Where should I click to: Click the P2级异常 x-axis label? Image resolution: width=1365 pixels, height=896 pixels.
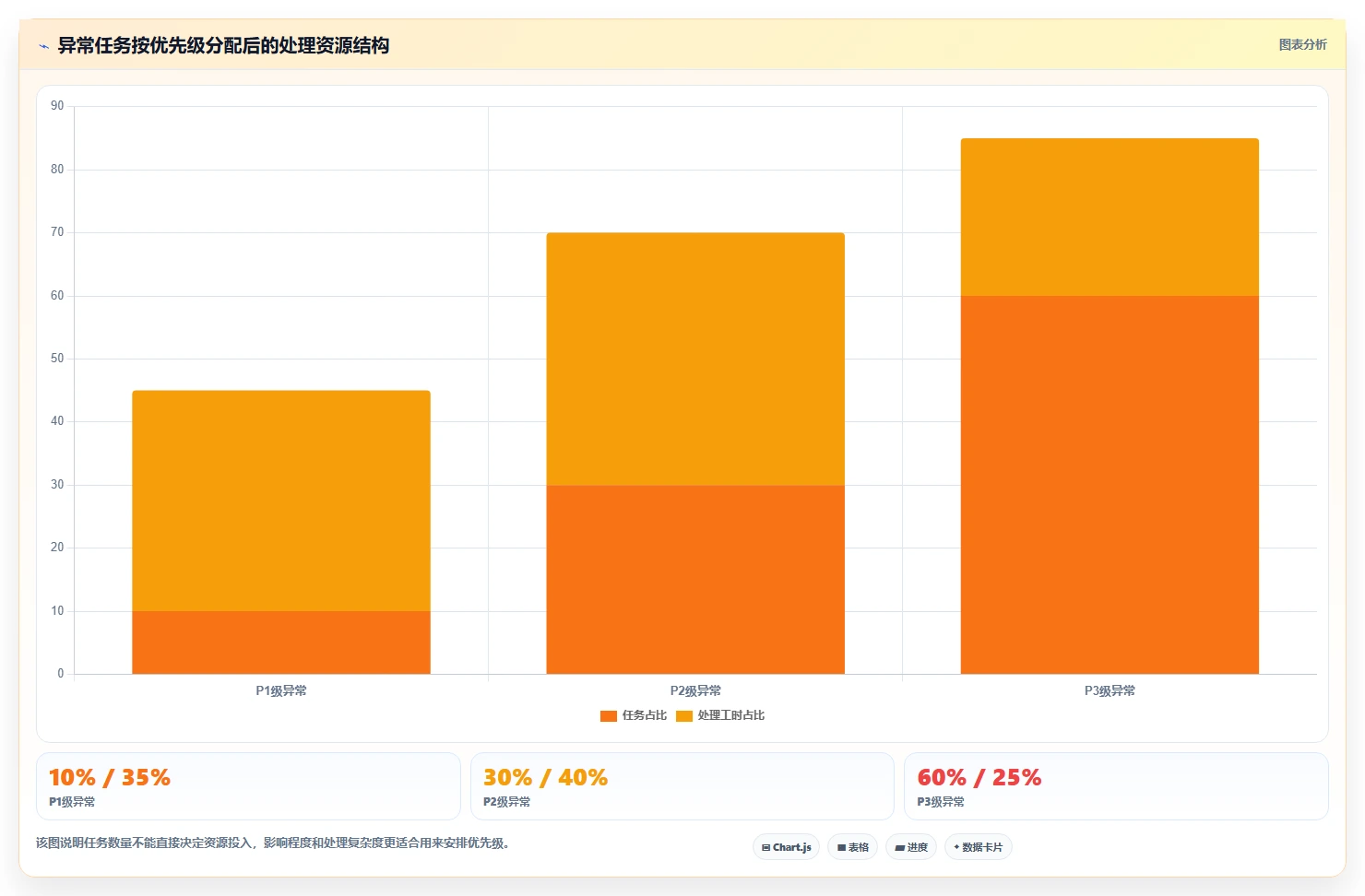[695, 690]
